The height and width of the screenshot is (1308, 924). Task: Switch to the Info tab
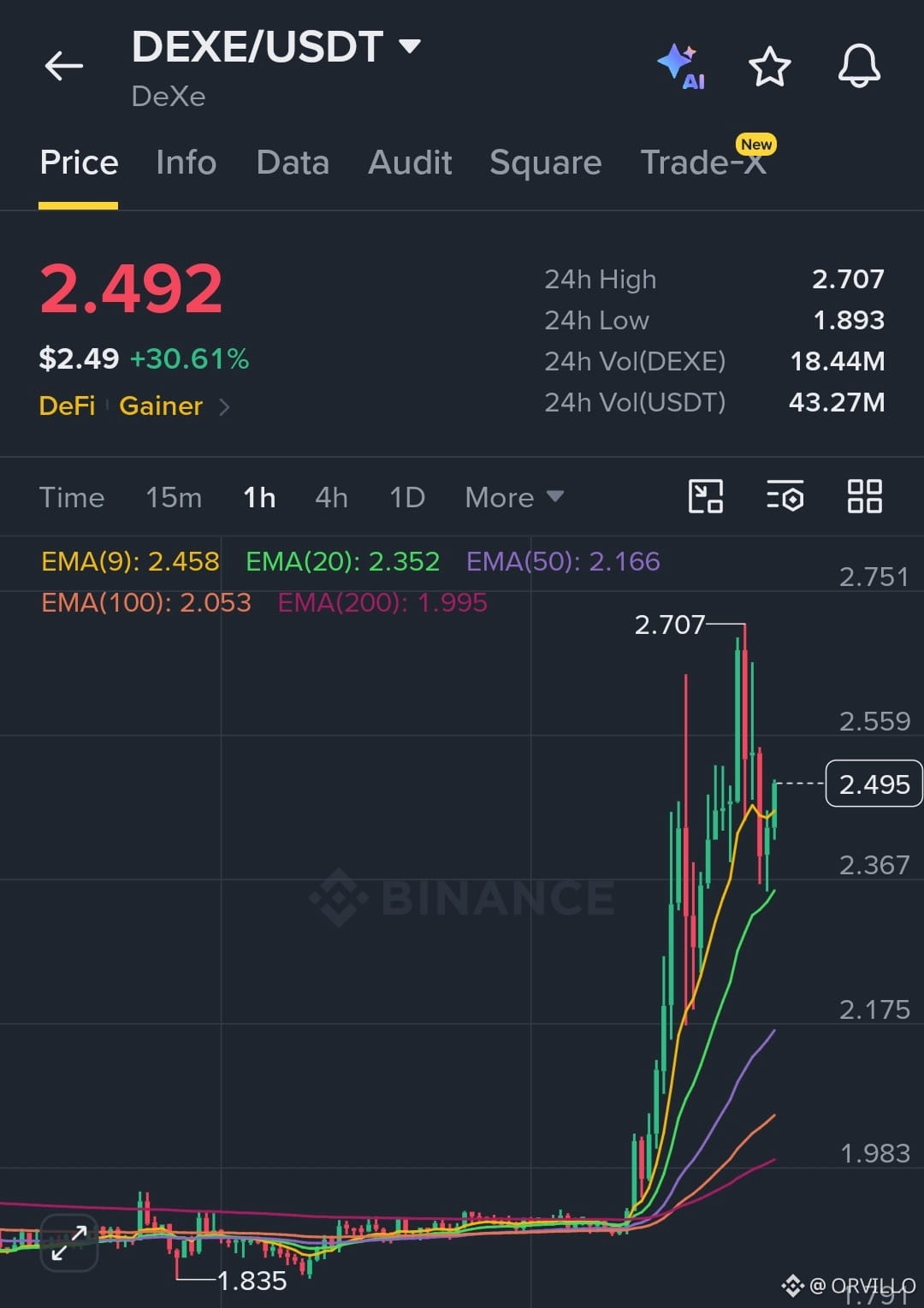186,163
